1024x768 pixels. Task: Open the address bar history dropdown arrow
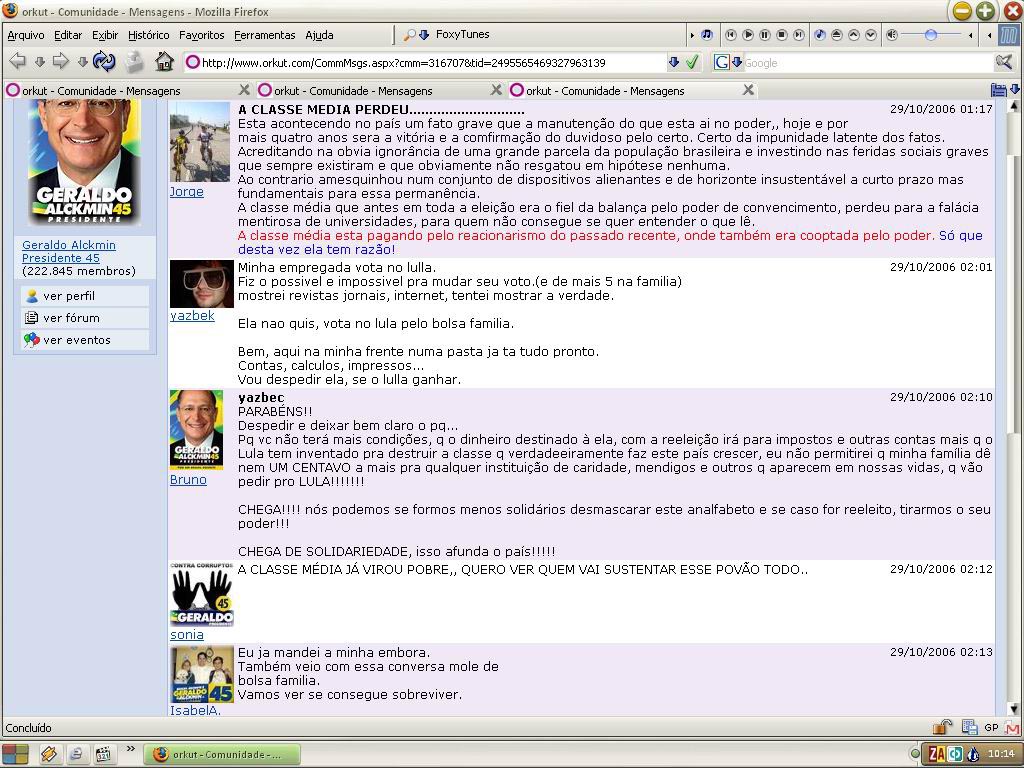[x=674, y=63]
